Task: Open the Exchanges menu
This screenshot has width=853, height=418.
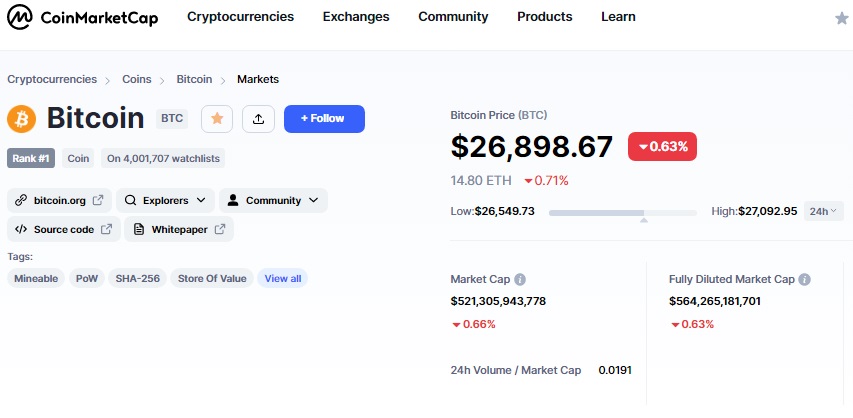Action: coord(356,17)
